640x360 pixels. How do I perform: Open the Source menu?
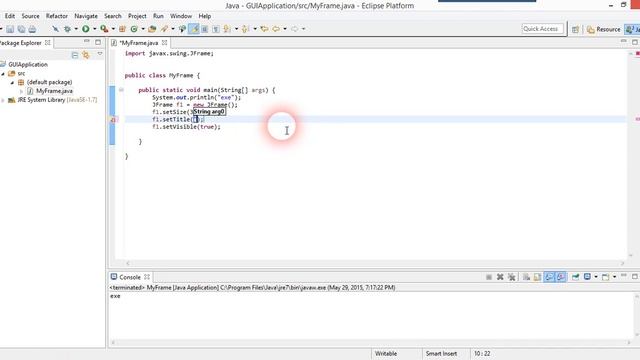[x=30, y=16]
